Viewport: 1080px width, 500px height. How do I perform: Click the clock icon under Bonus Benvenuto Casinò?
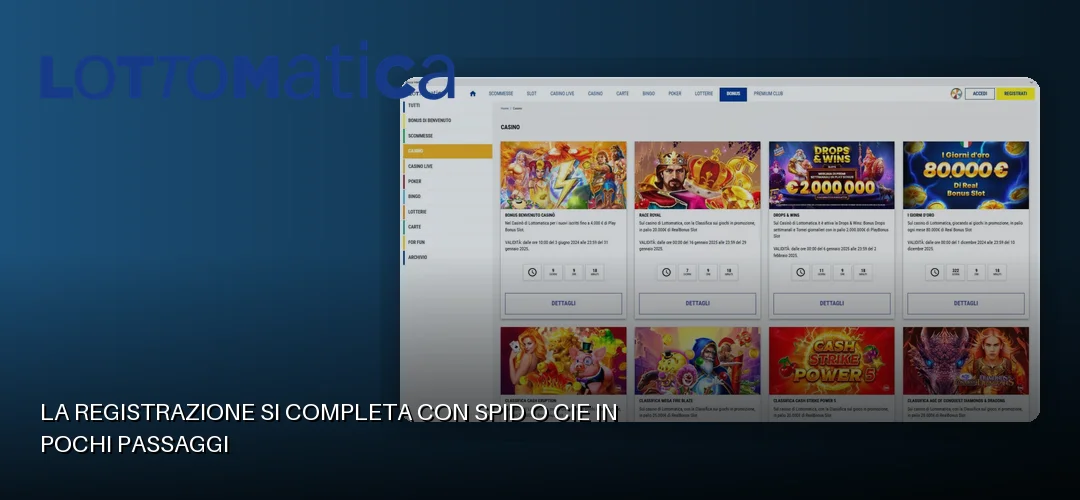532,272
